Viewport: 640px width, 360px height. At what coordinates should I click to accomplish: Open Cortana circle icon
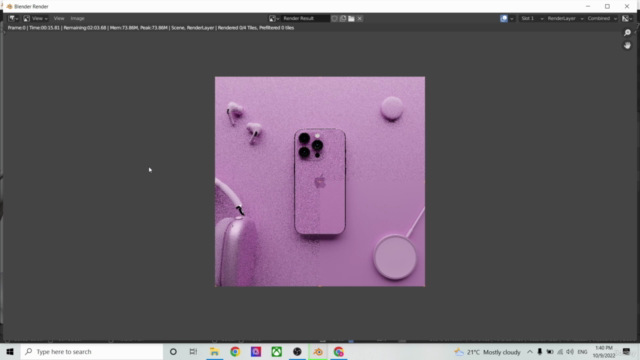tap(173, 351)
